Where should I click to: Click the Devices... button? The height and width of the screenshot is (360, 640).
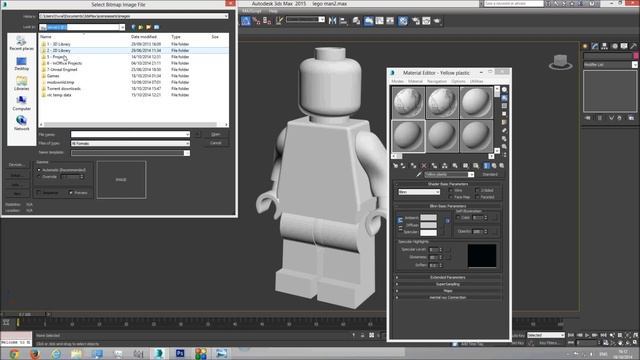point(17,164)
